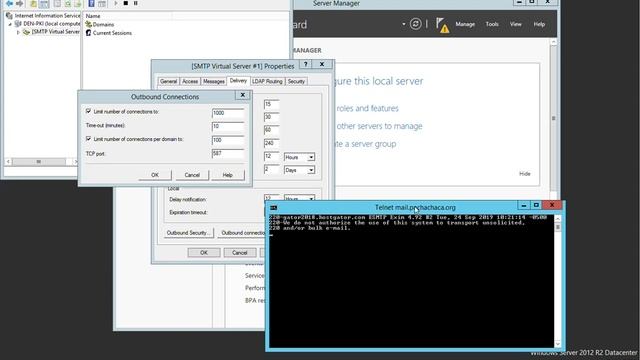
Task: Click the Outbound Security button
Action: tap(189, 233)
